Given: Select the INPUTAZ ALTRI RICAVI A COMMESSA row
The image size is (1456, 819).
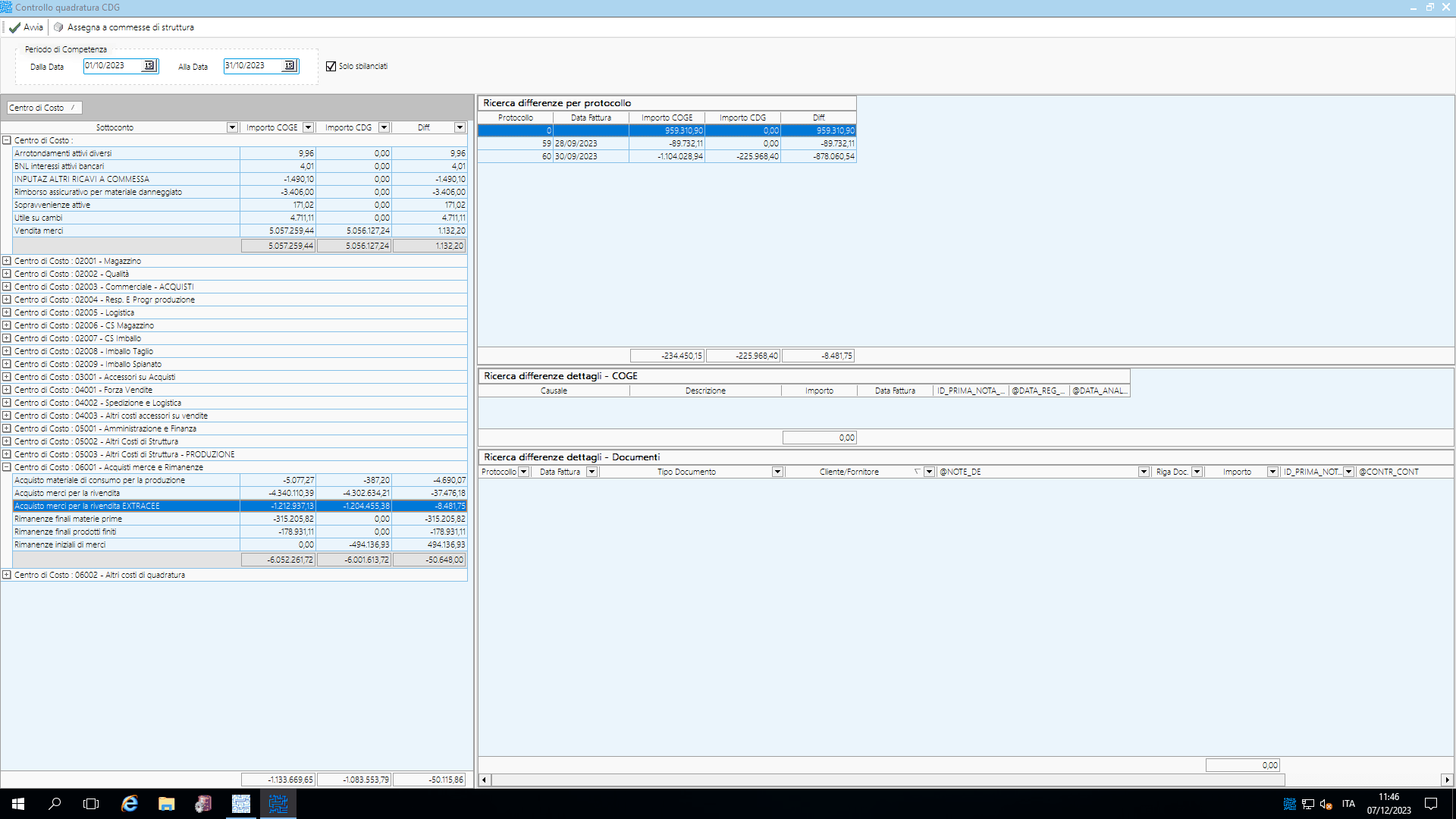Looking at the screenshot, I should pos(240,179).
